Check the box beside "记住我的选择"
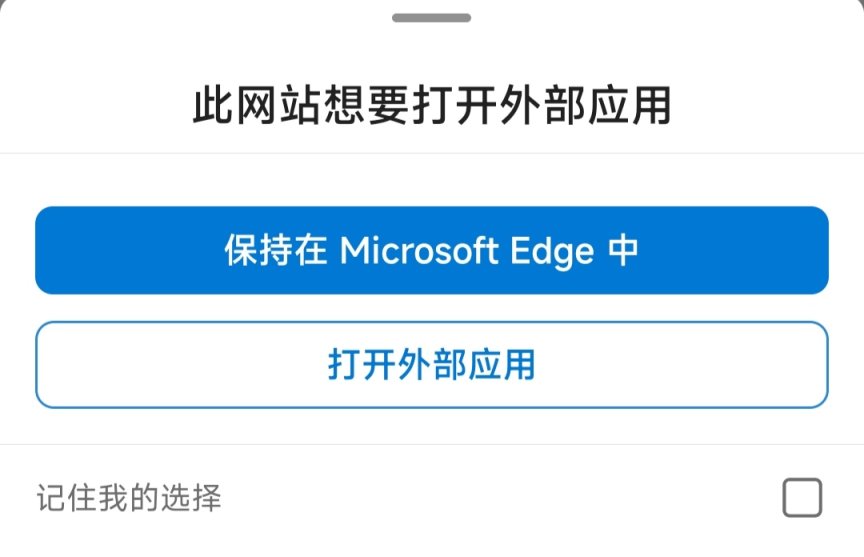 [x=802, y=497]
